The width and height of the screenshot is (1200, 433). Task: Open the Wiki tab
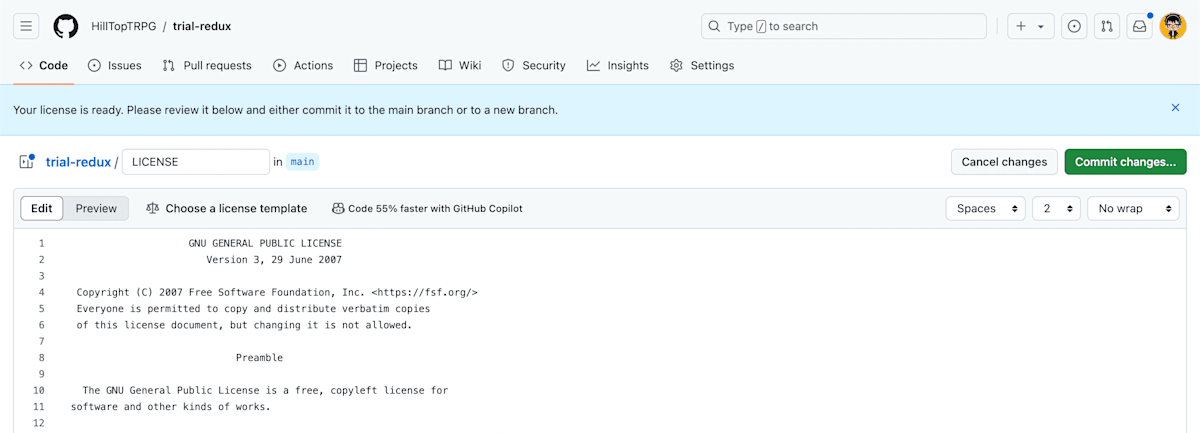click(460, 65)
